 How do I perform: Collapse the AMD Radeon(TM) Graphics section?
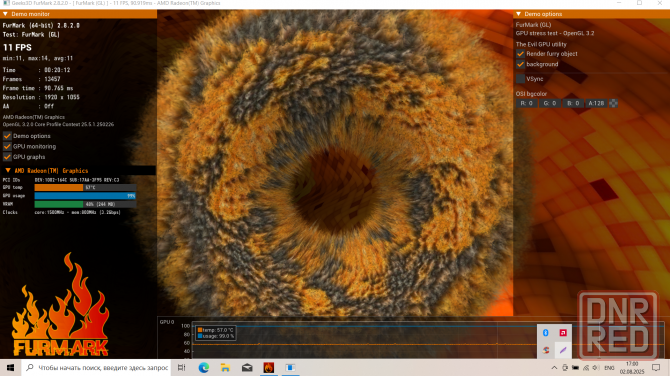tap(8, 170)
